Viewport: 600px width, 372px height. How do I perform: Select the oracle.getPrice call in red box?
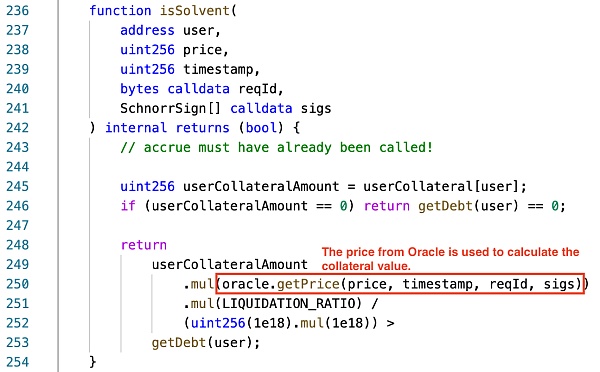tap(400, 284)
